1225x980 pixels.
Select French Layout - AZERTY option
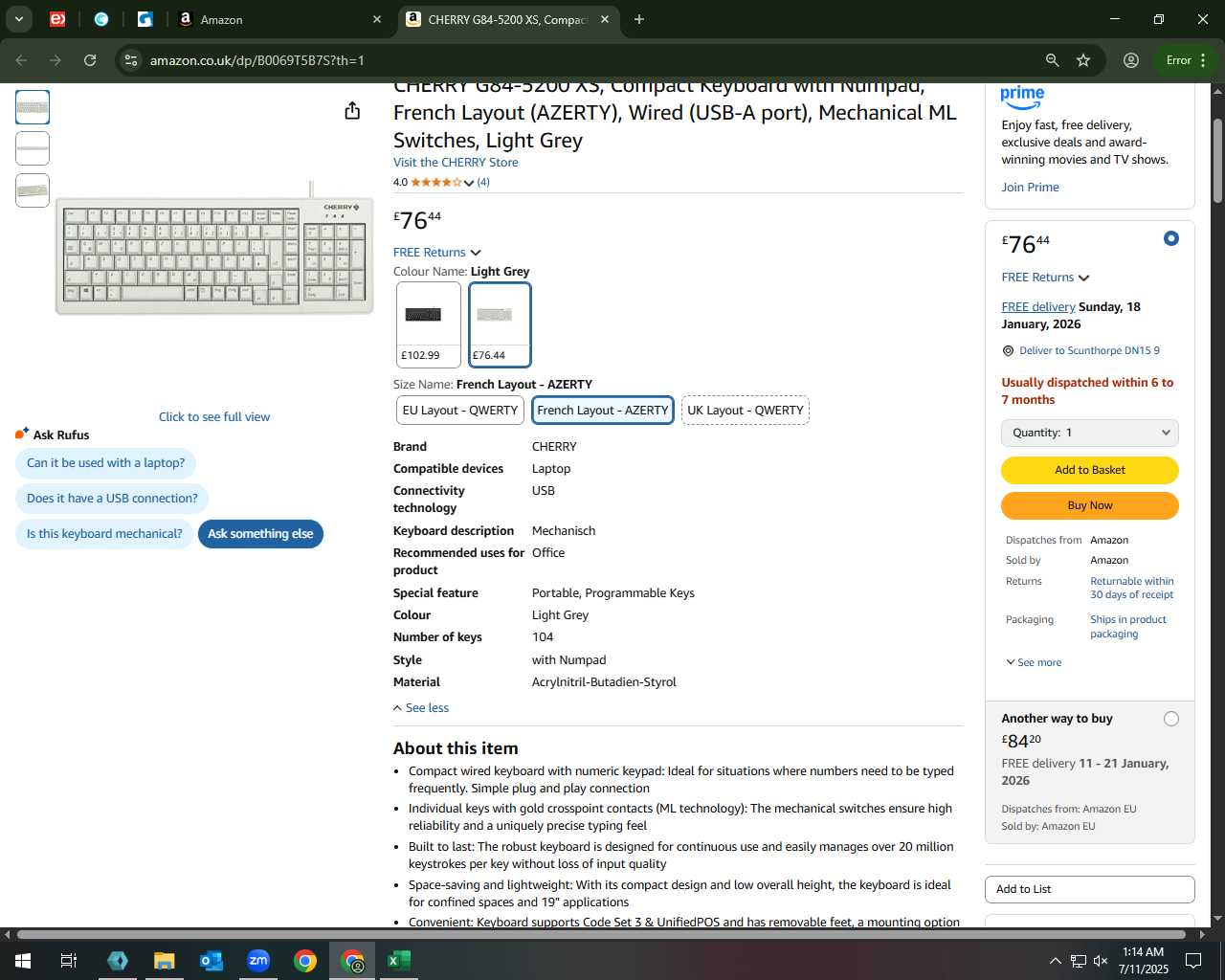click(x=603, y=411)
